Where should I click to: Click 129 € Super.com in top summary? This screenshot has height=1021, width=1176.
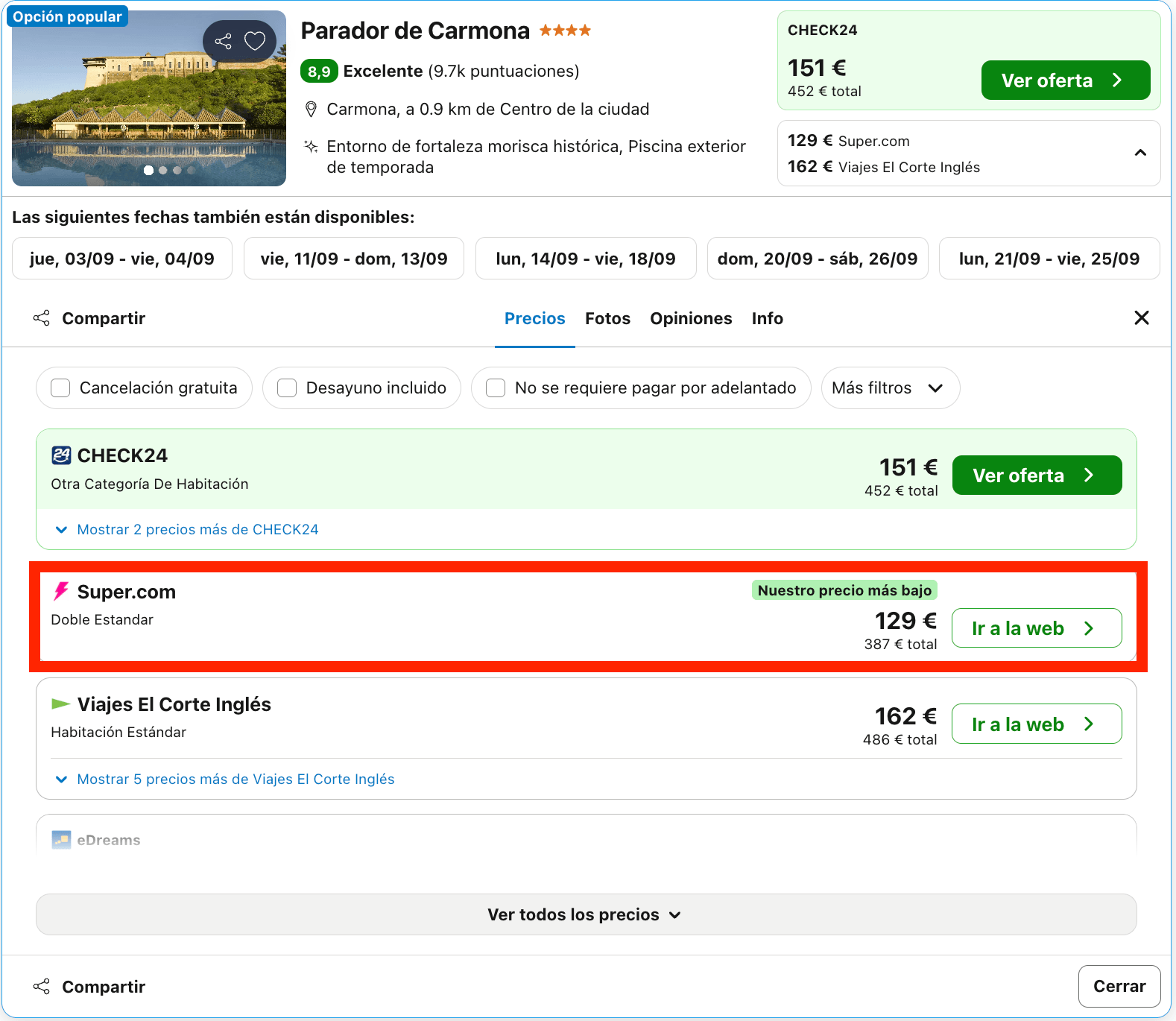point(849,141)
